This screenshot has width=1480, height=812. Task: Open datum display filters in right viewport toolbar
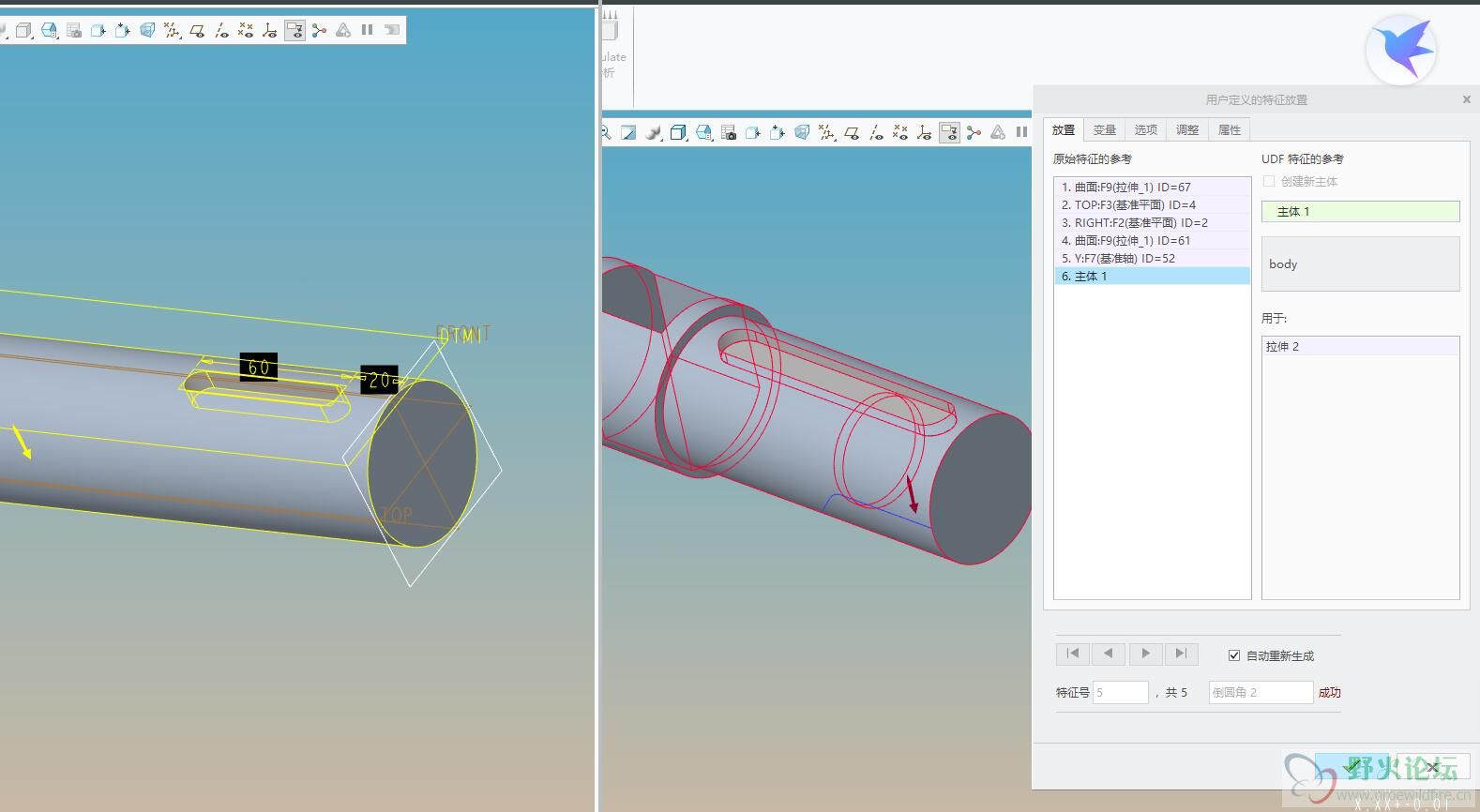[x=826, y=133]
